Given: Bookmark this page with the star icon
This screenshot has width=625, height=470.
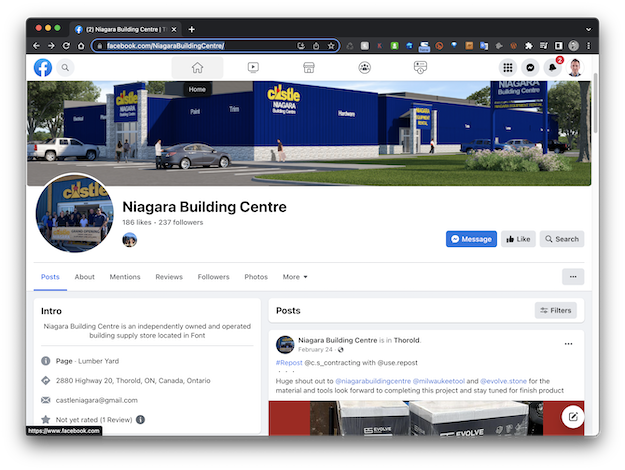Looking at the screenshot, I should [x=331, y=46].
